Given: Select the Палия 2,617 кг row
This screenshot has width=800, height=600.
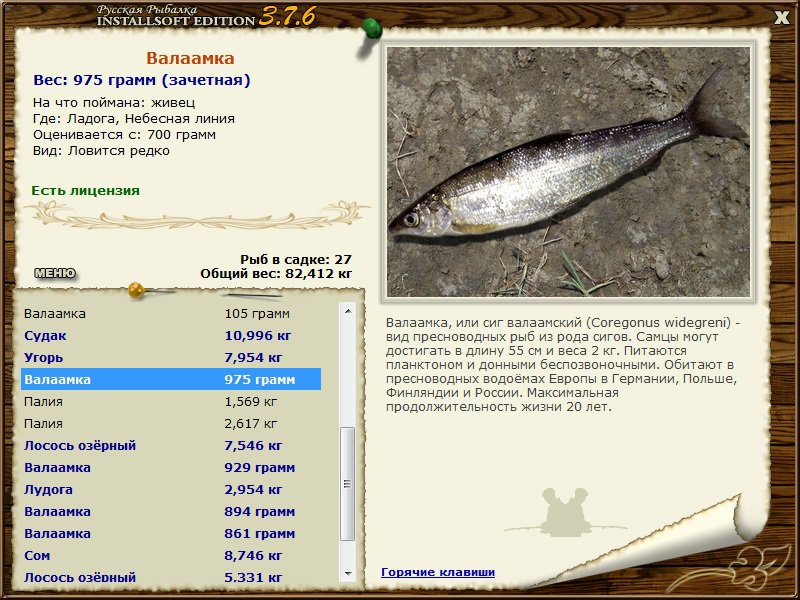Looking at the screenshot, I should tap(171, 423).
